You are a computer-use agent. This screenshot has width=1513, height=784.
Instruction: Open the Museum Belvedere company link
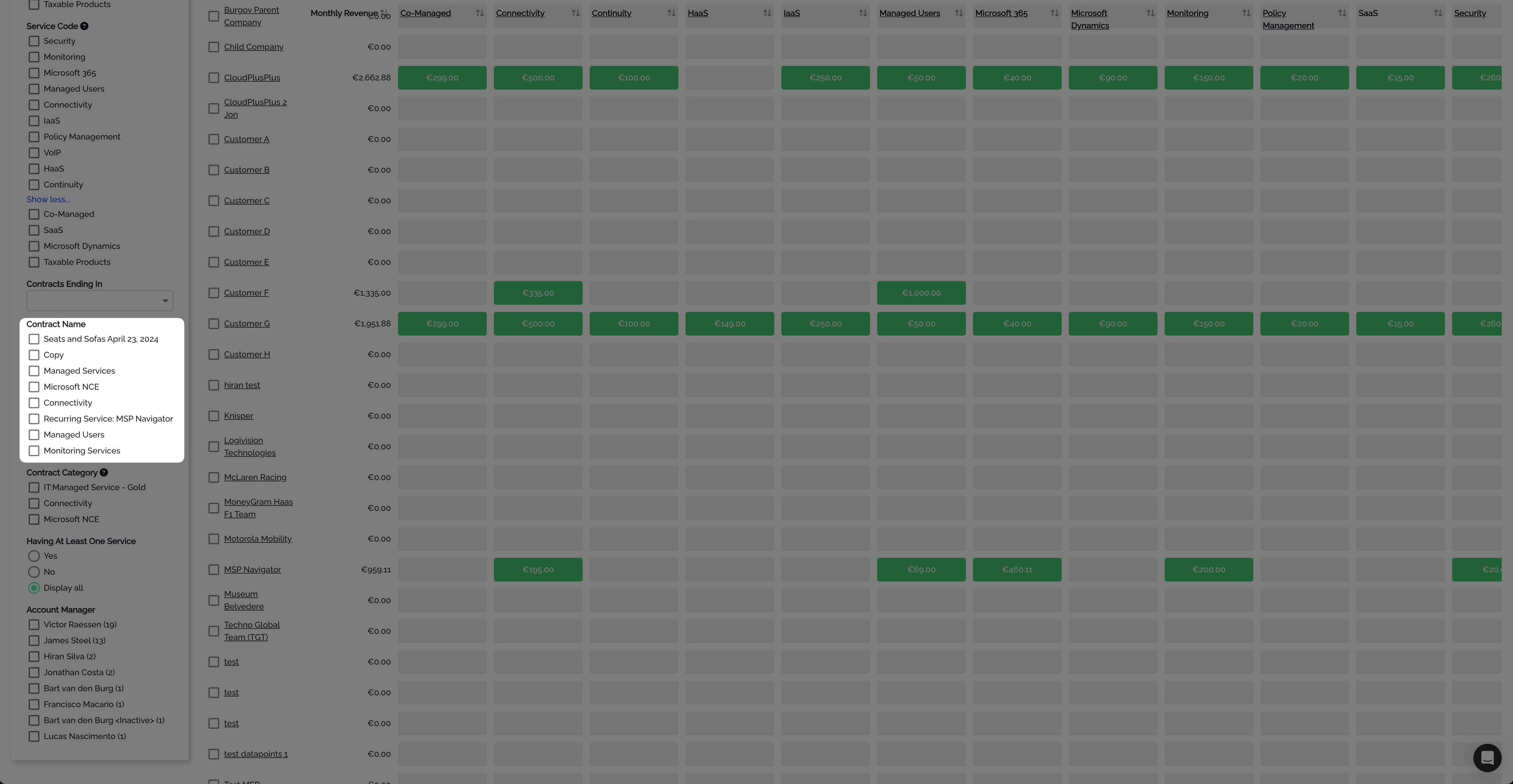244,600
